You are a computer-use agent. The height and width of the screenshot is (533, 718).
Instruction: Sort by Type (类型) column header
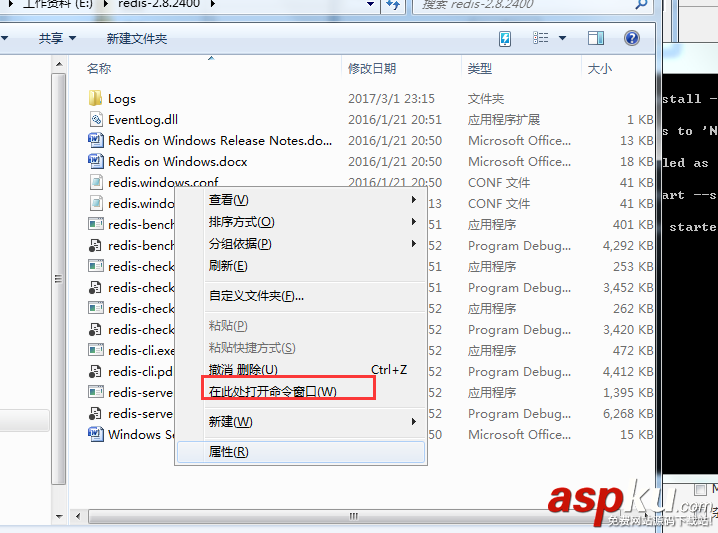click(479, 69)
